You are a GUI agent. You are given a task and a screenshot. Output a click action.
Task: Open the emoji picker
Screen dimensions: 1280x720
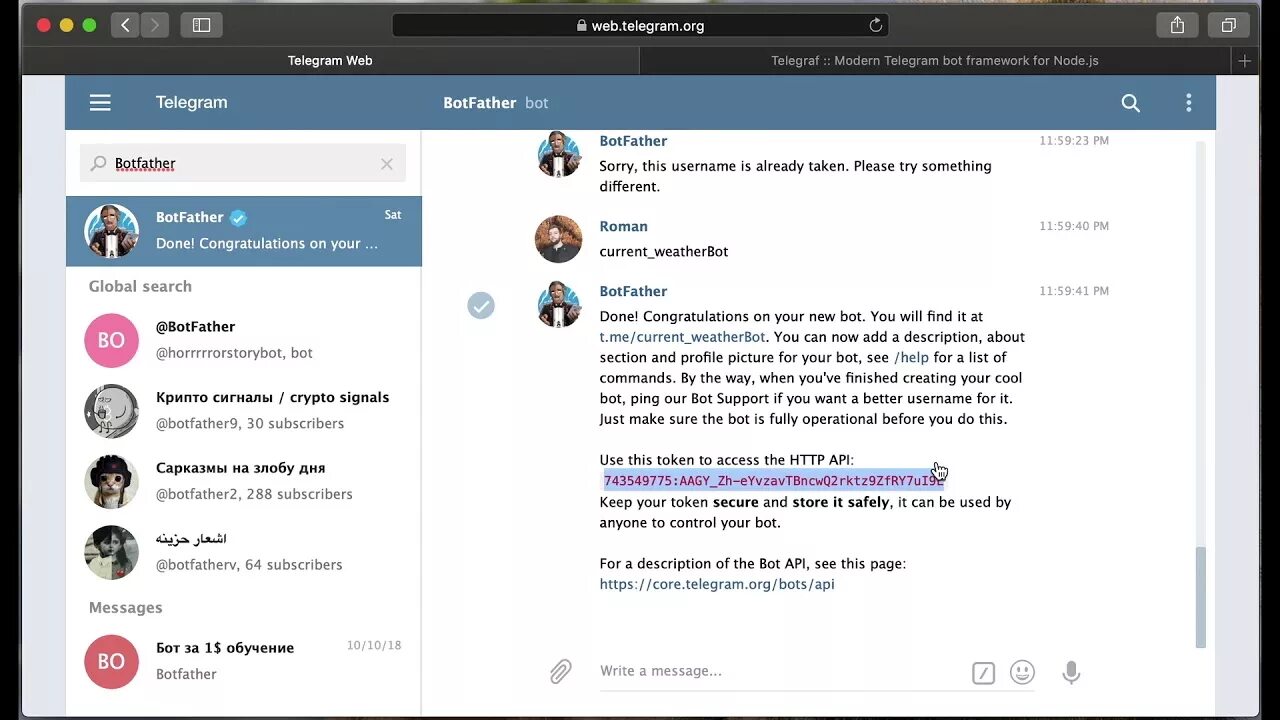point(1022,672)
